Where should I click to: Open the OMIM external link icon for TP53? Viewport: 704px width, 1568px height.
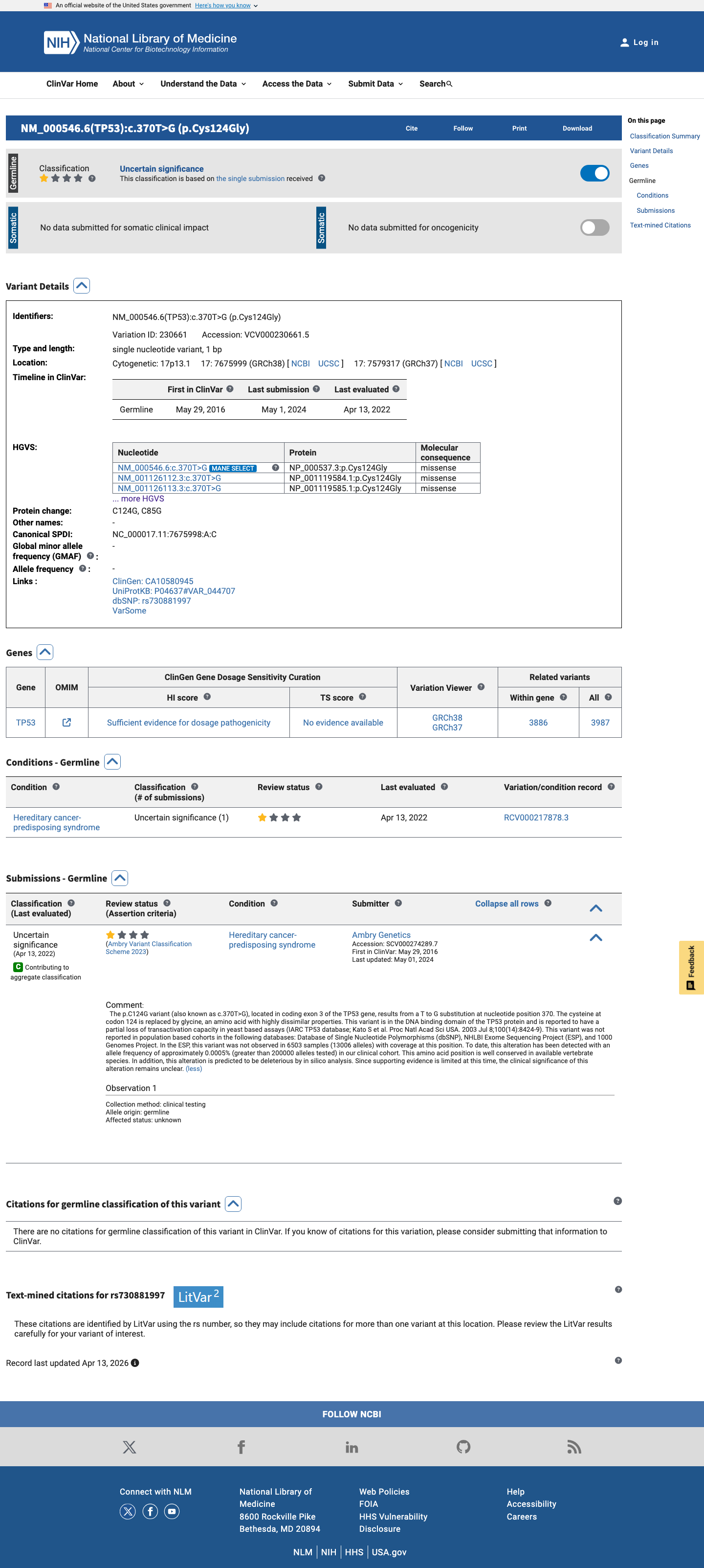click(x=67, y=723)
